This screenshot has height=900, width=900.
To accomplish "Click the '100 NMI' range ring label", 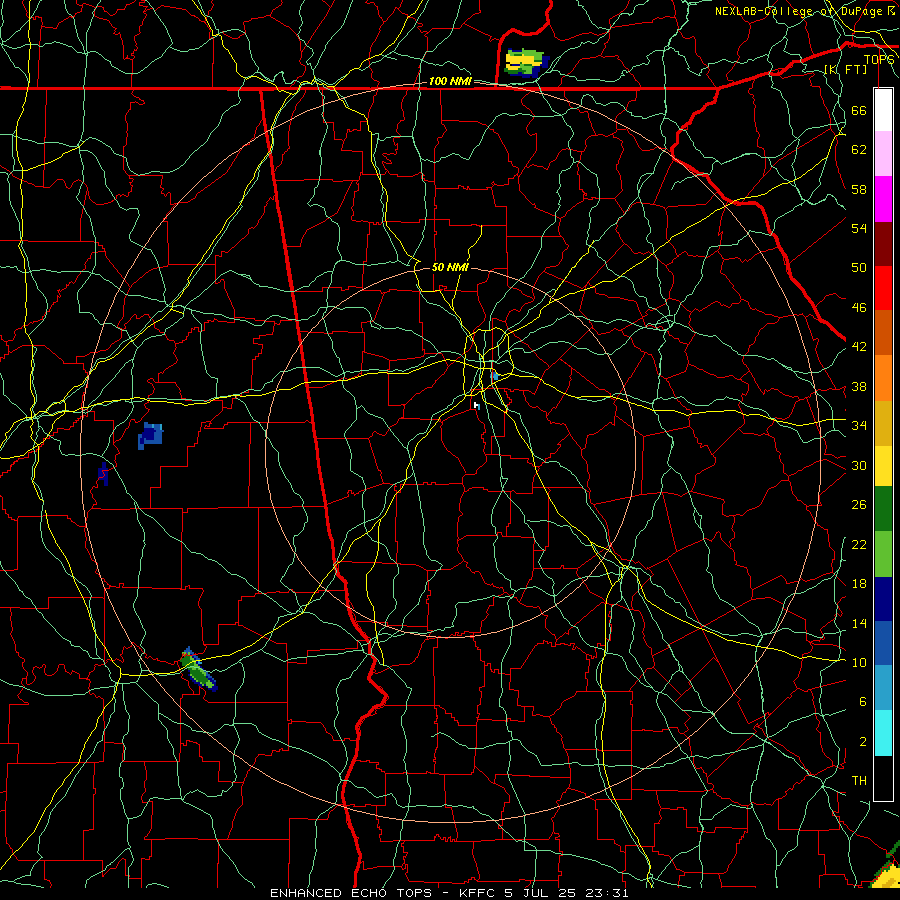I will [x=450, y=82].
